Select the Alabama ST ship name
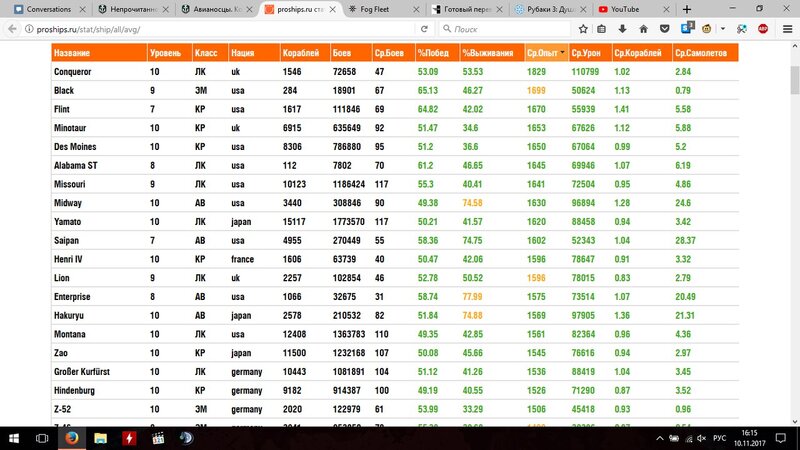The image size is (800, 450). pyautogui.click(x=76, y=166)
